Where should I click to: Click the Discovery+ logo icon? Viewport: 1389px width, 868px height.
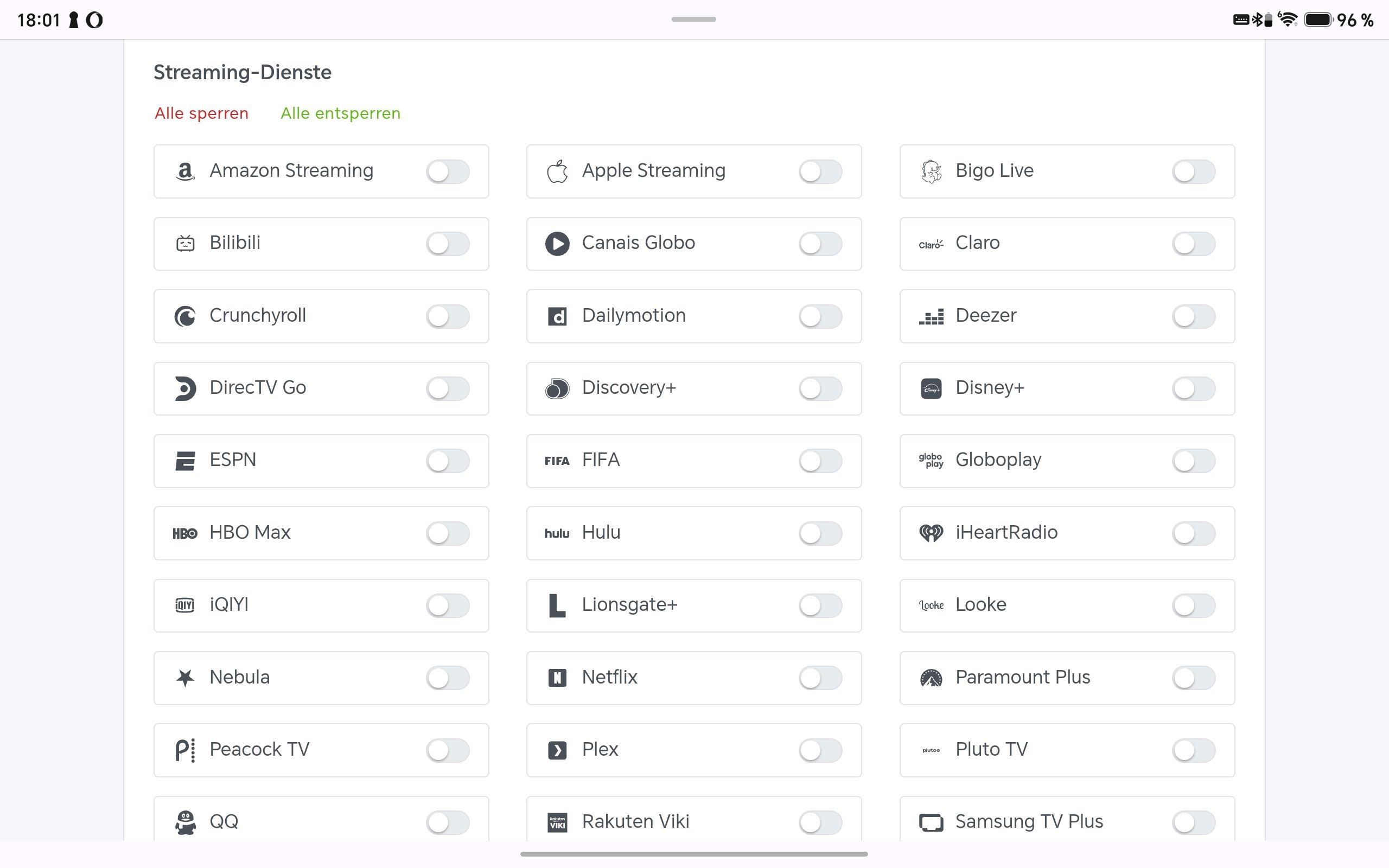pyautogui.click(x=557, y=388)
